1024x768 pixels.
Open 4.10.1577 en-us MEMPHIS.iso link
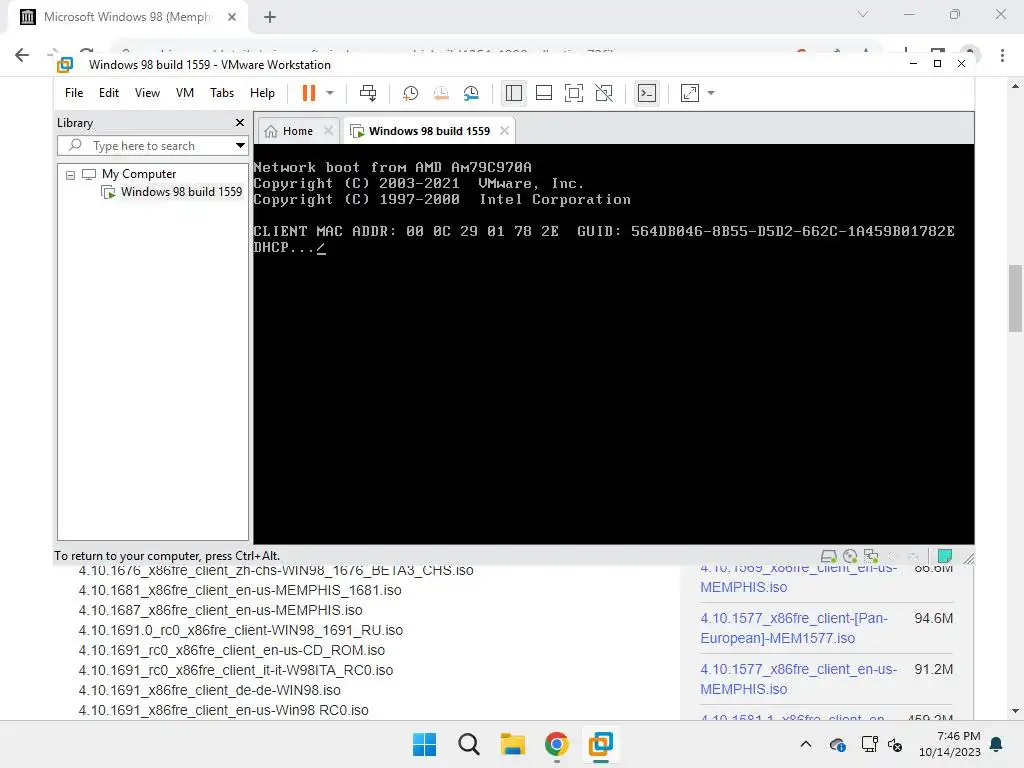click(x=799, y=679)
